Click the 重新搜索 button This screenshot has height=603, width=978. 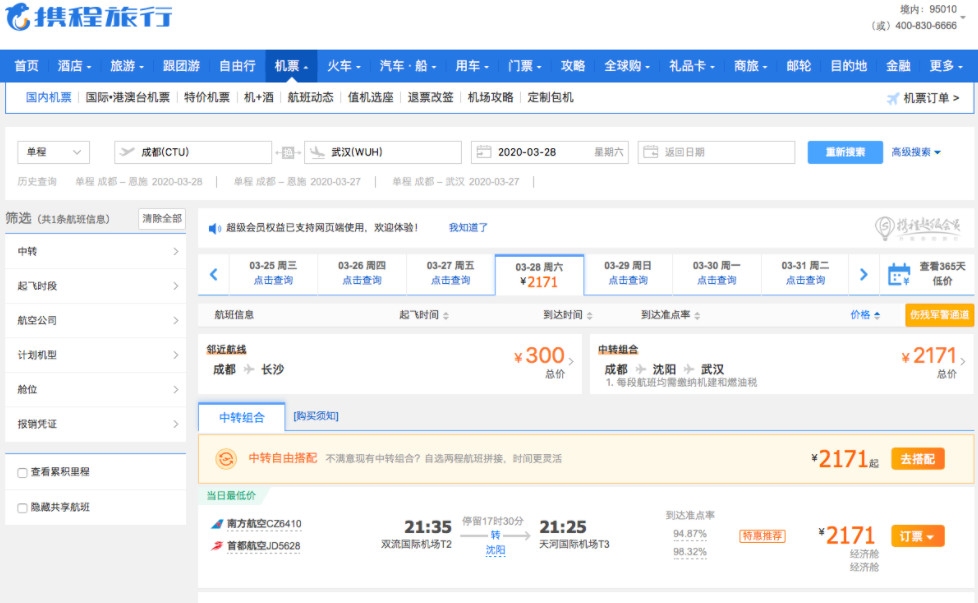(845, 153)
